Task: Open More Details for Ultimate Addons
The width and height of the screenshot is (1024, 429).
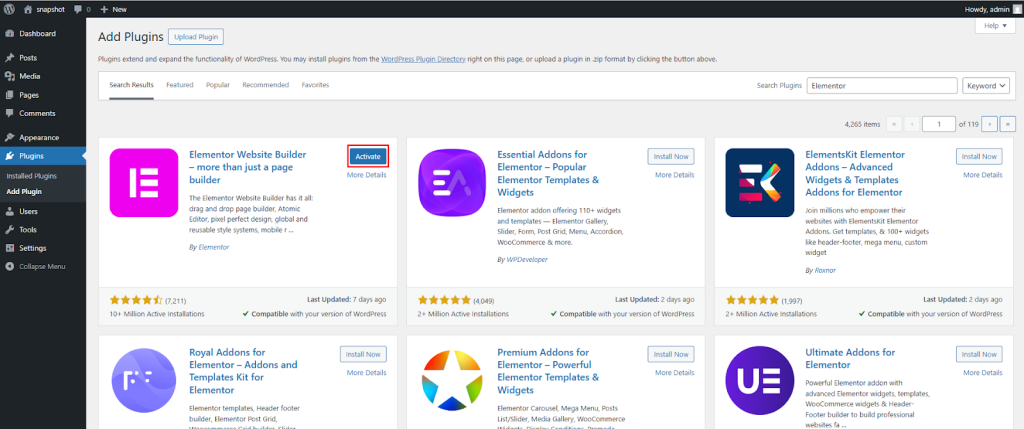Action: (983, 373)
